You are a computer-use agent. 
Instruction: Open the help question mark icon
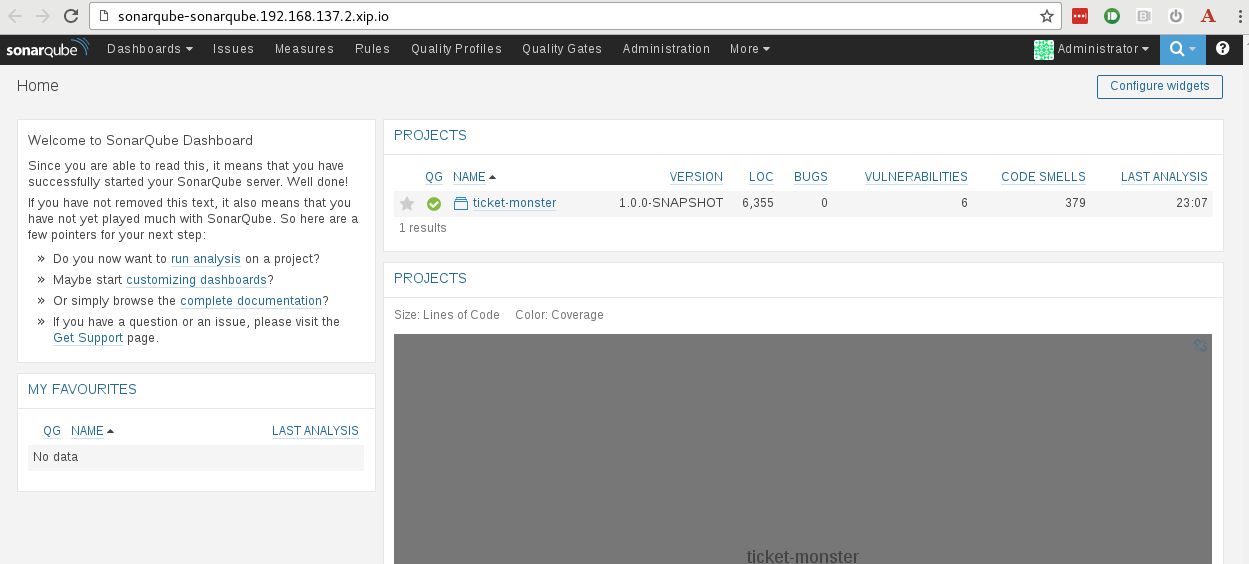[x=1222, y=49]
